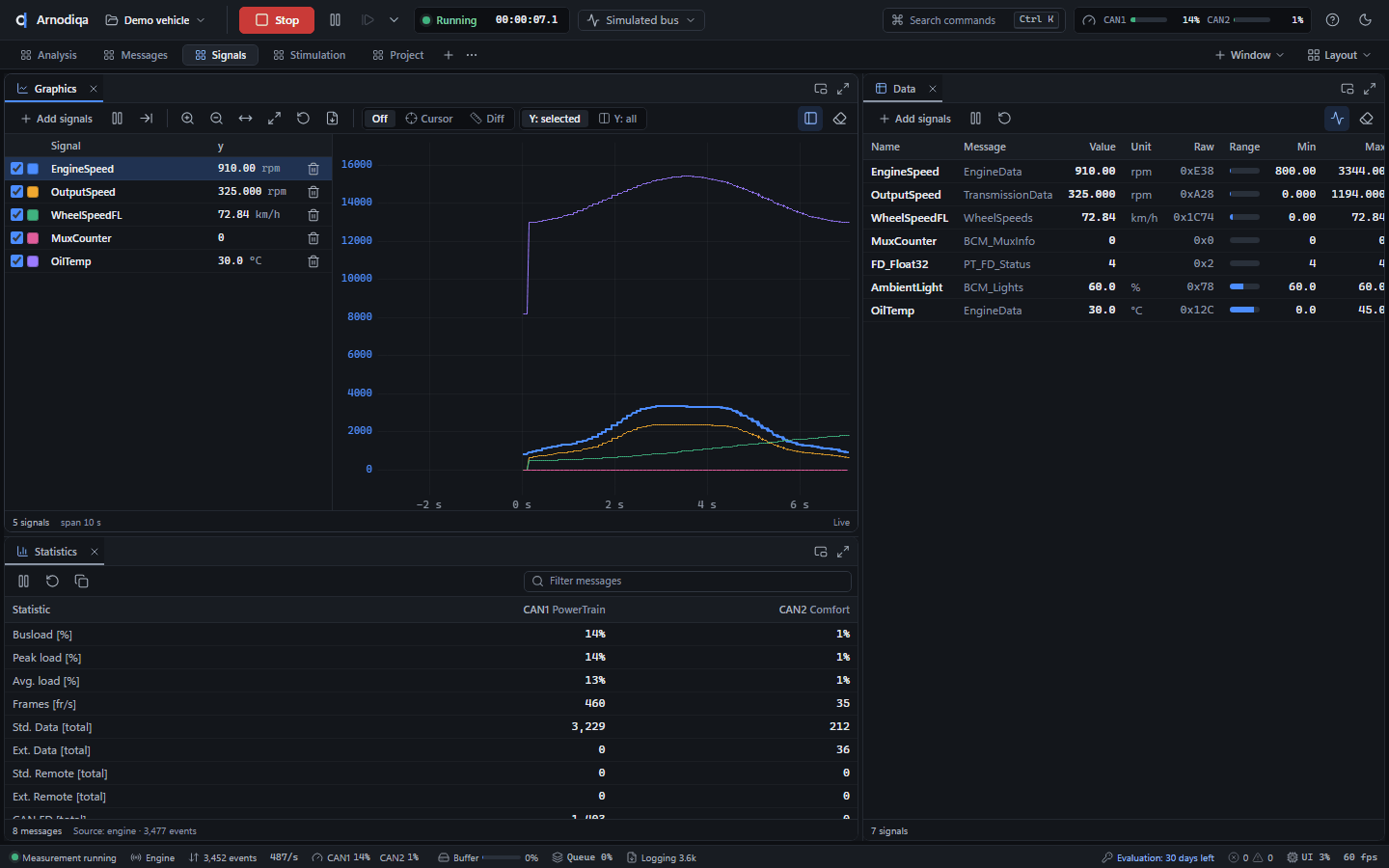This screenshot has width=1389, height=868.
Task: Delete the MuxCounter signal from Graphics
Action: click(x=313, y=238)
